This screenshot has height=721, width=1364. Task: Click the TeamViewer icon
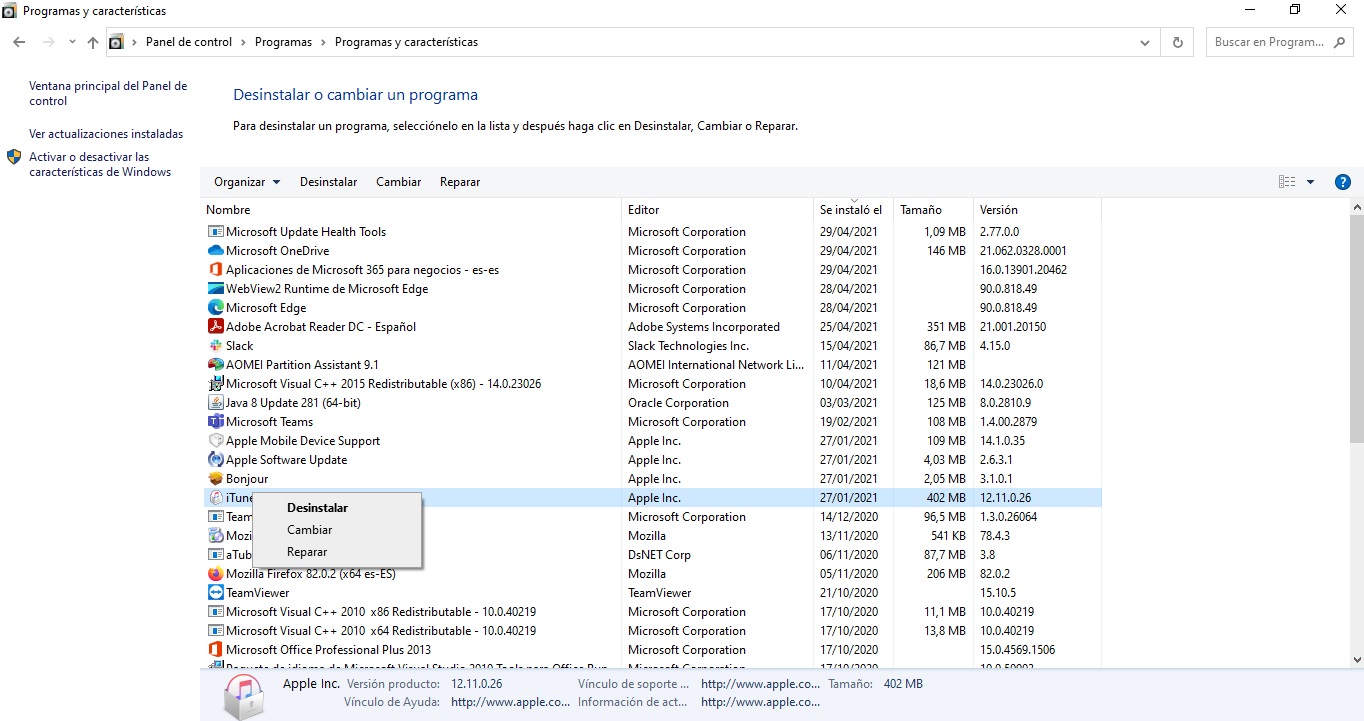pyautogui.click(x=215, y=593)
